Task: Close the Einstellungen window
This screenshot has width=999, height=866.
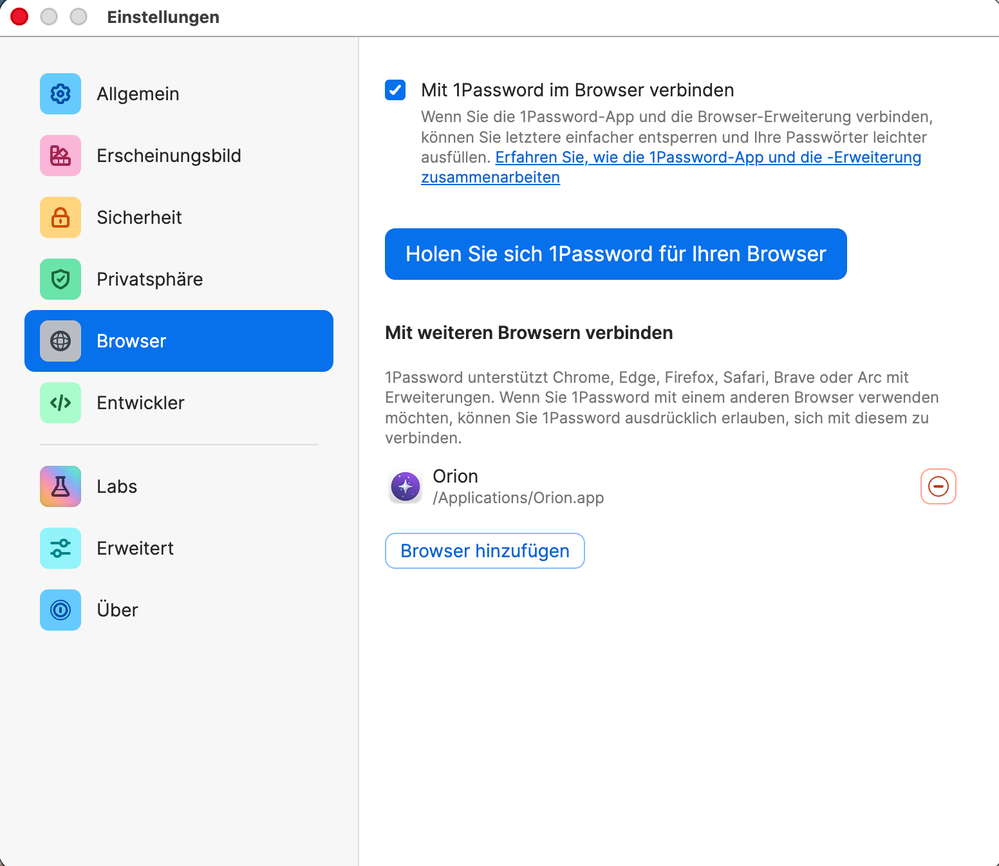Action: pos(19,17)
